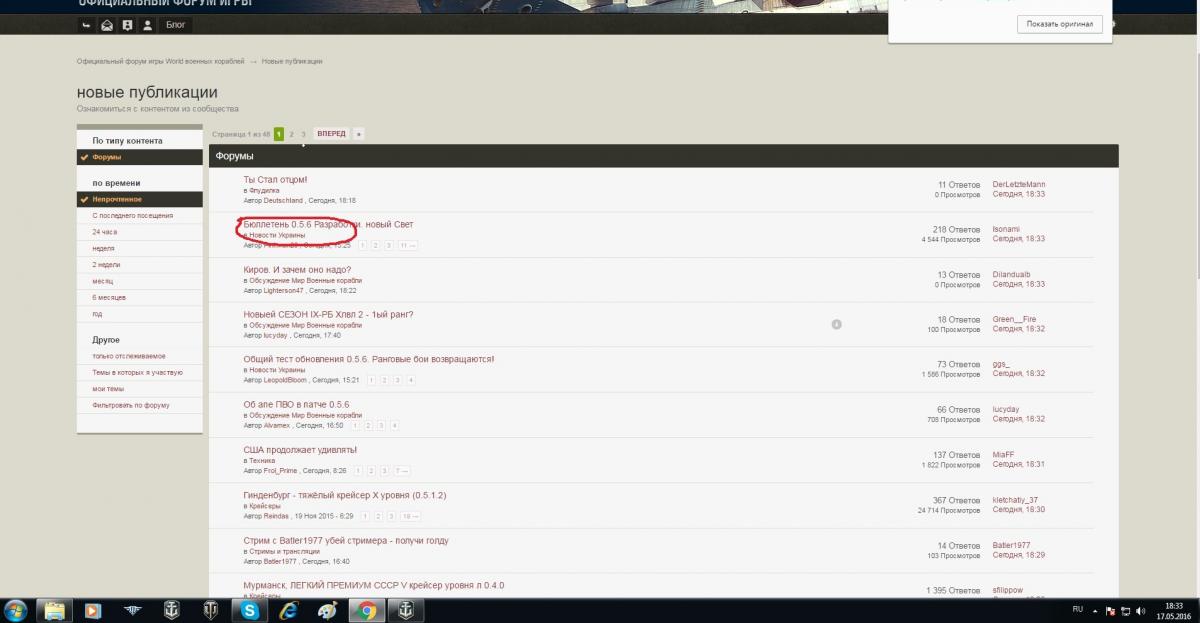This screenshot has height=623, width=1200.
Task: Jump to page 7 of США topic
Action: tap(401, 471)
